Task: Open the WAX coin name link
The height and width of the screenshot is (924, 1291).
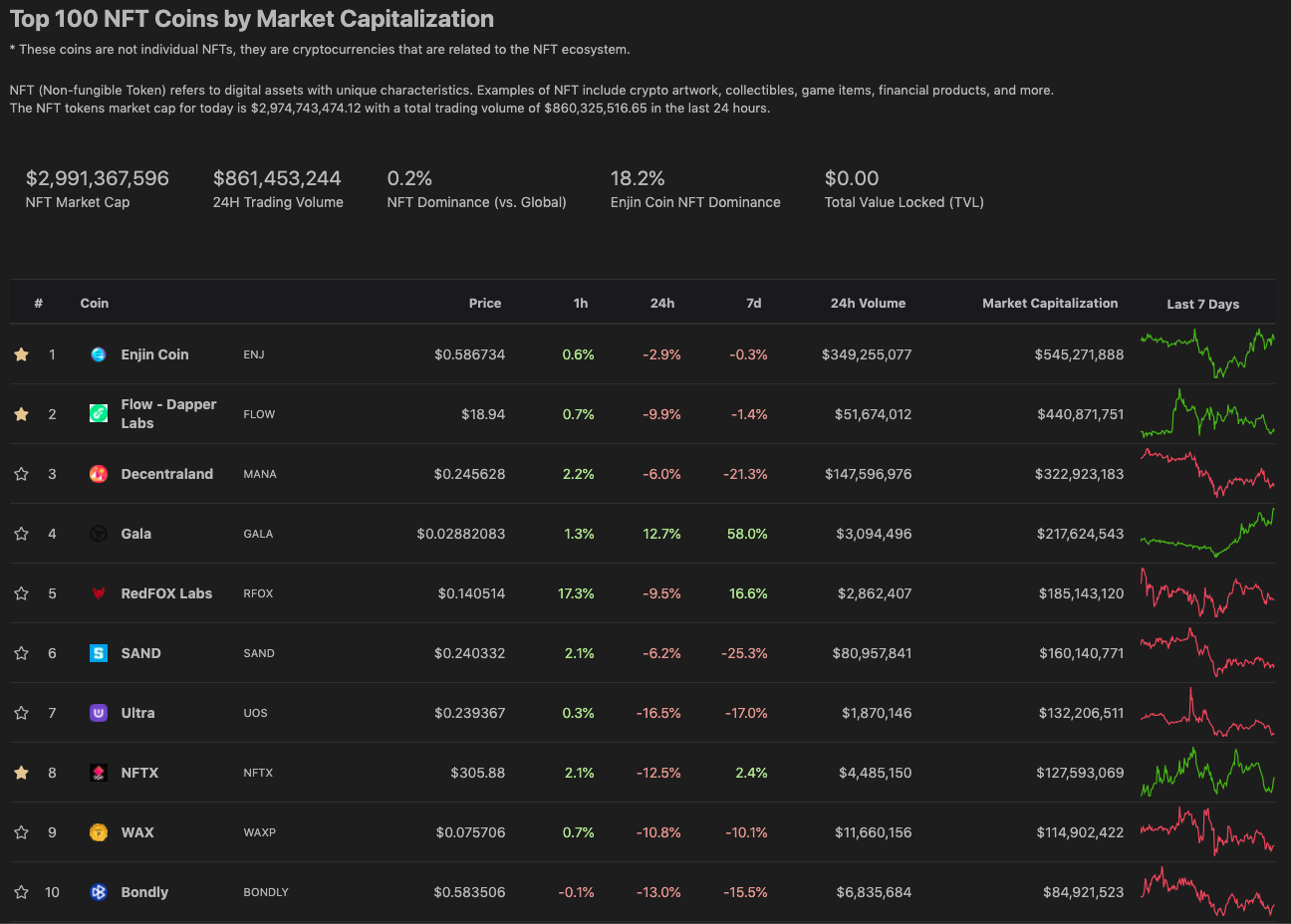Action: tap(137, 832)
